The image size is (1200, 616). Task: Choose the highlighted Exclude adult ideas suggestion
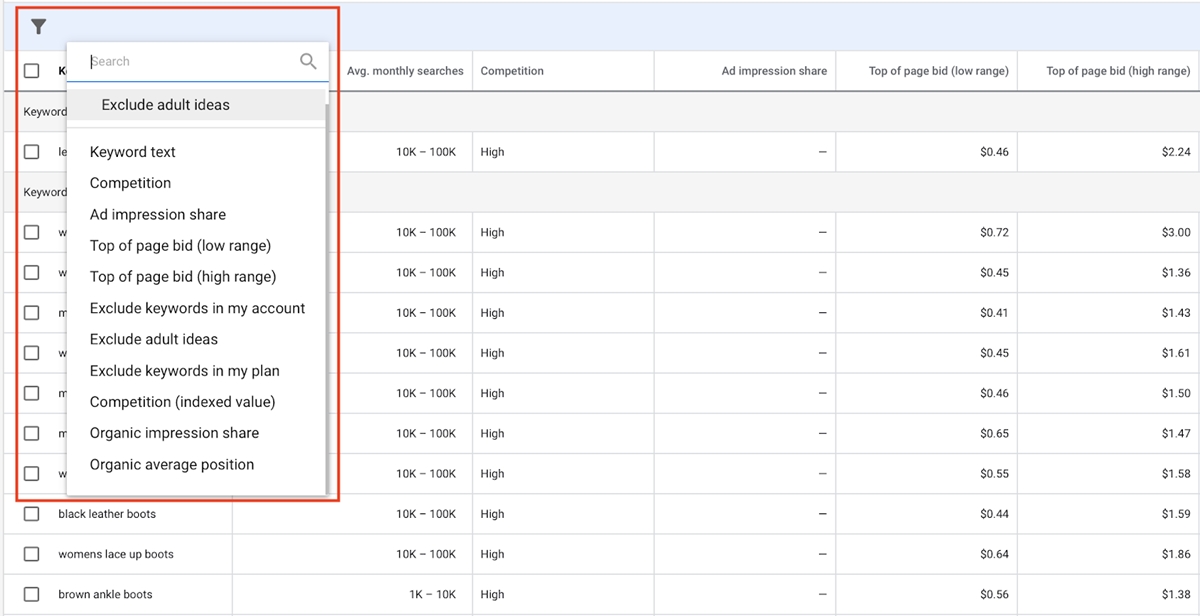click(196, 105)
